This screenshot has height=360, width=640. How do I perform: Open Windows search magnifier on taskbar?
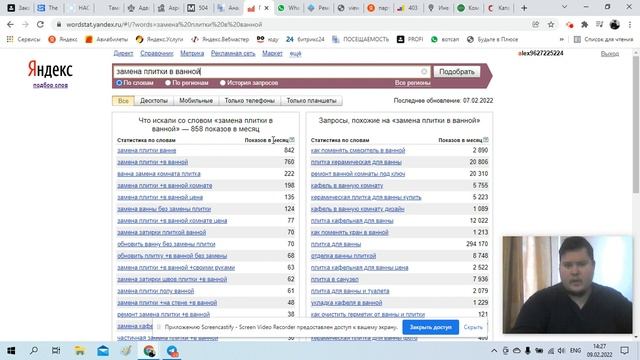click(x=34, y=351)
